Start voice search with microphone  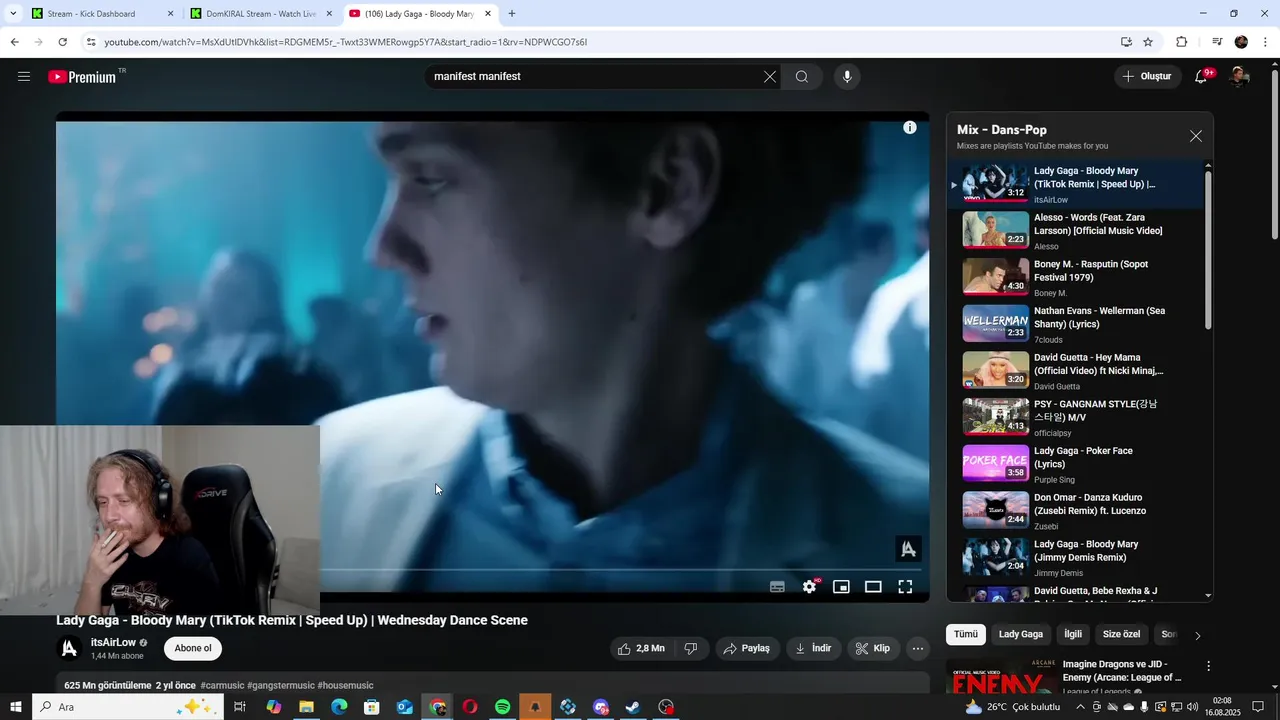(847, 77)
